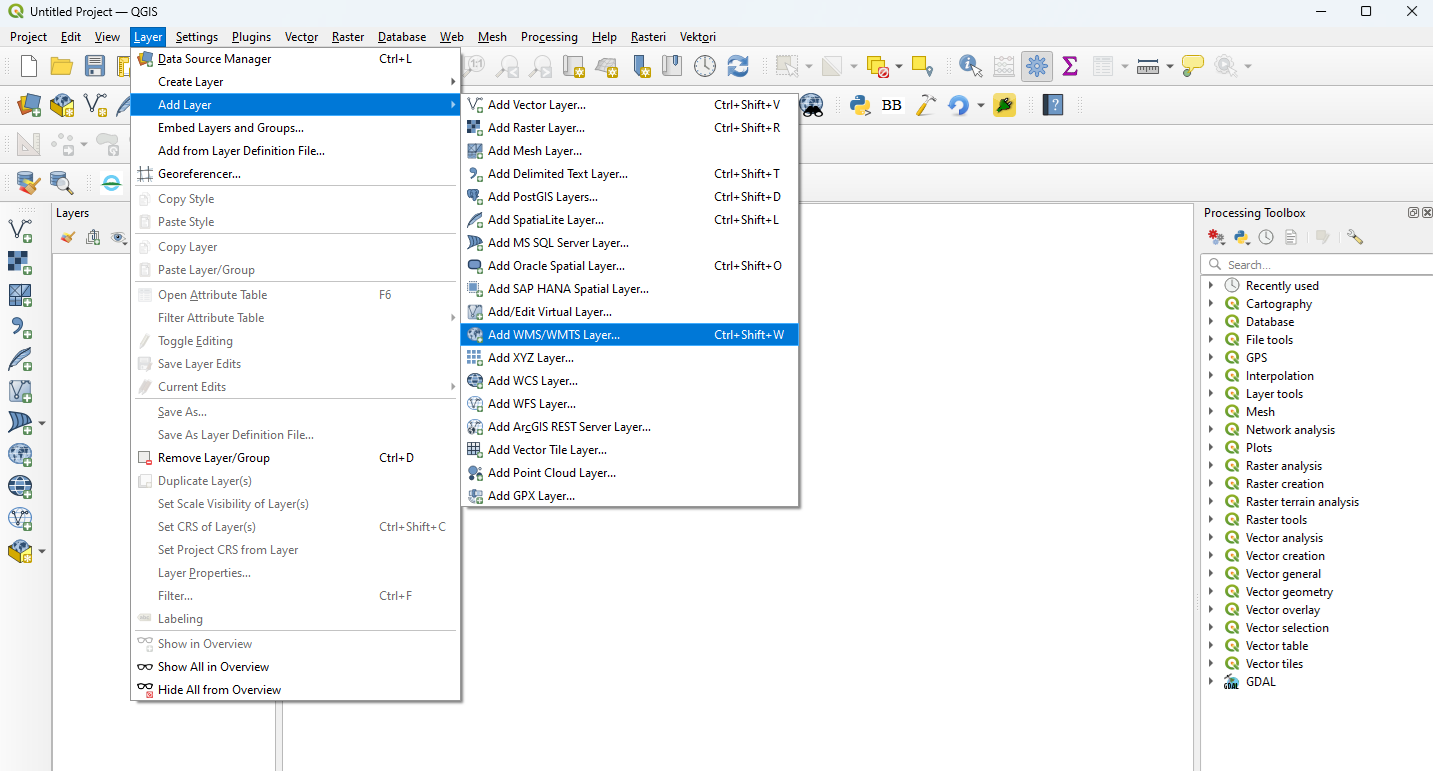Viewport: 1433px width, 771px height.
Task: Toggle the Processing Toolbox gear icon
Action: click(x=1037, y=66)
